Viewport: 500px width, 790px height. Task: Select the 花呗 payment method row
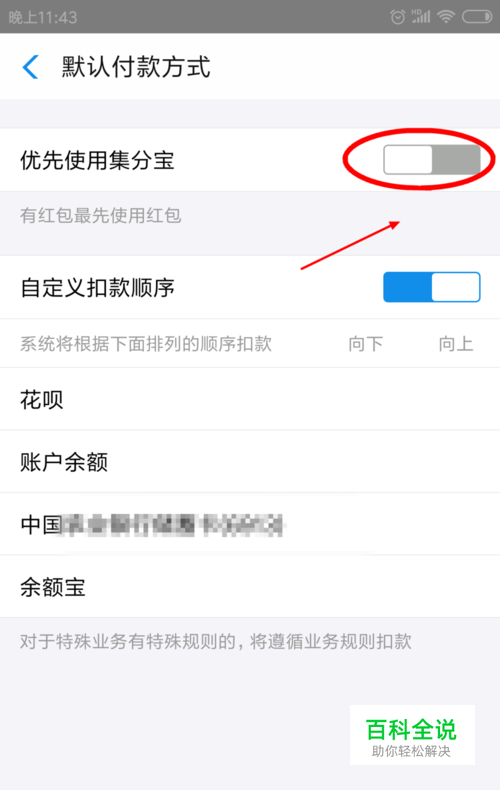click(x=250, y=400)
